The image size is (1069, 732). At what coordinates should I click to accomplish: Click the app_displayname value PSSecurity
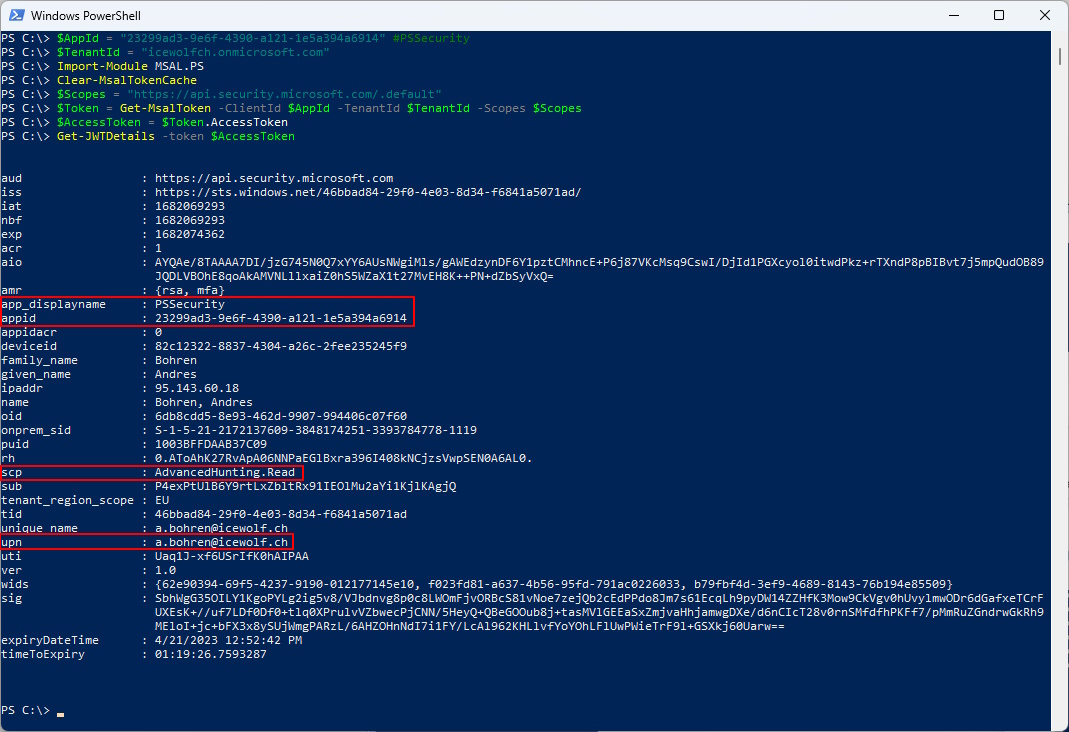point(190,304)
